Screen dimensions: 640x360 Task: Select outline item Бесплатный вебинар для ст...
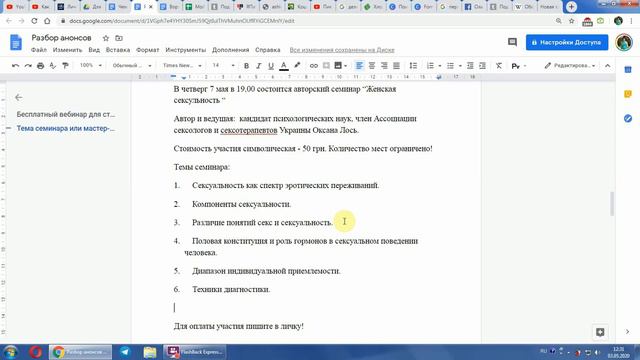(x=66, y=114)
